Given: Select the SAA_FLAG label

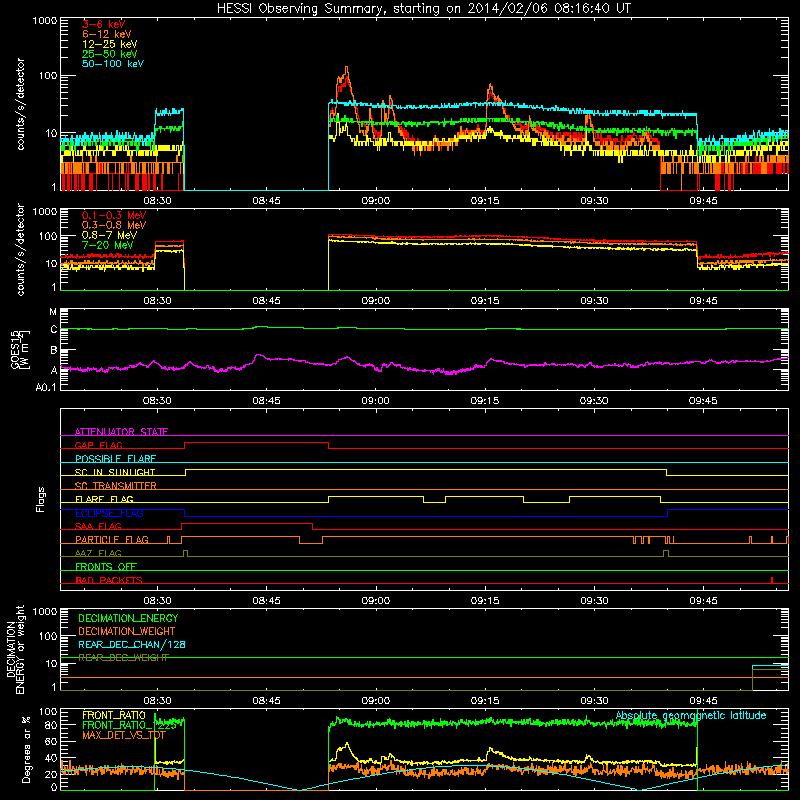Looking at the screenshot, I should pyautogui.click(x=98, y=526).
